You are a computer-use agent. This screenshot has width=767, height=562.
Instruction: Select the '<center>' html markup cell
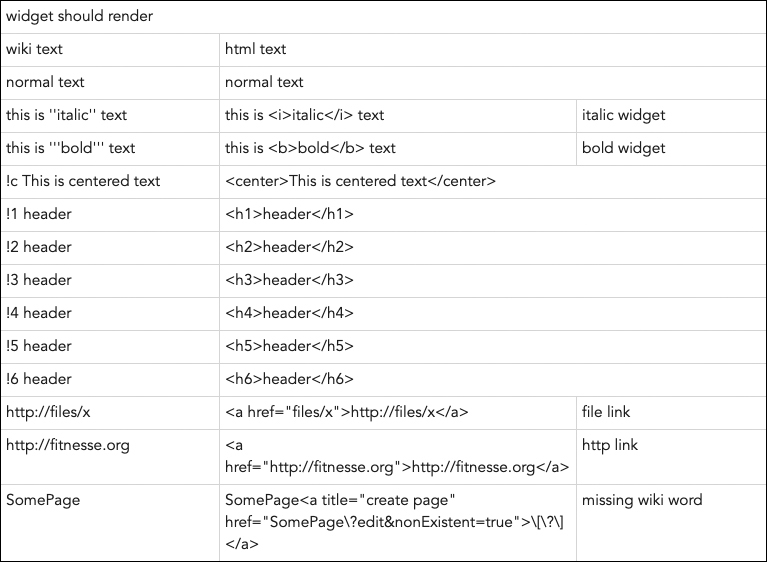click(360, 181)
